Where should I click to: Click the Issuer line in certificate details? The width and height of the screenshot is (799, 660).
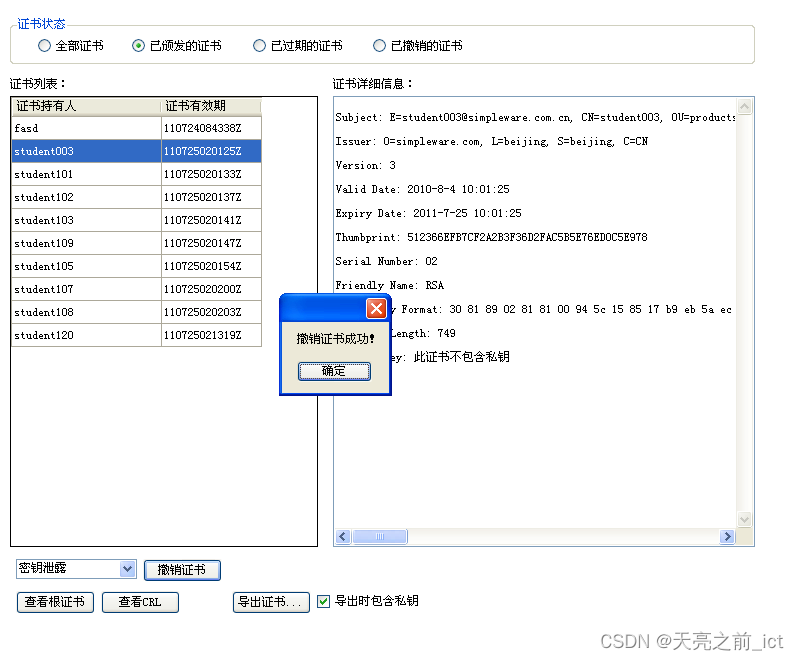click(x=492, y=142)
